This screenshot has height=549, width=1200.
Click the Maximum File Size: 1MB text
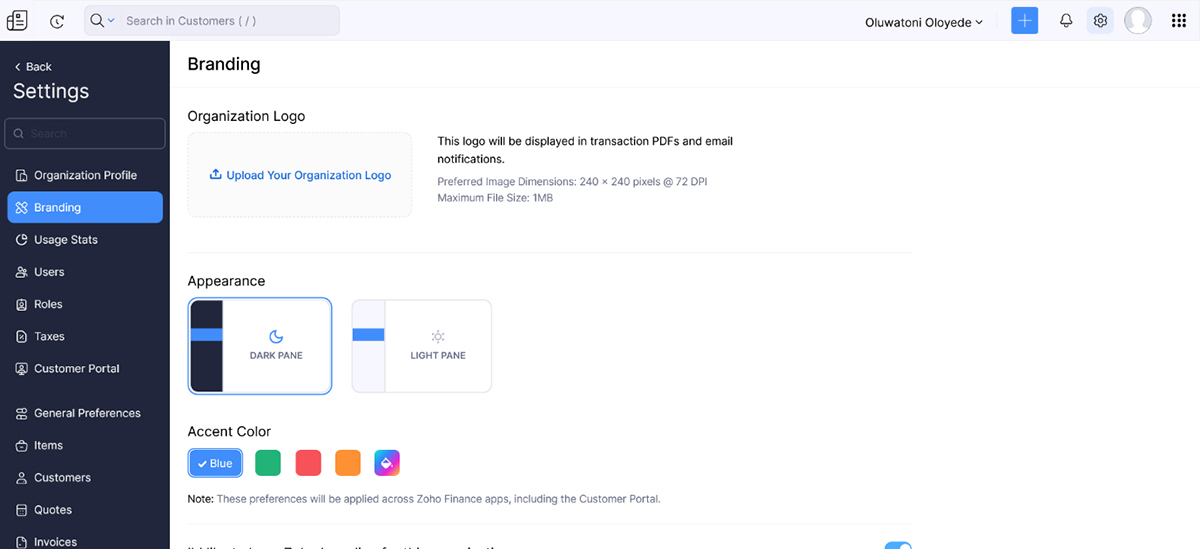click(495, 198)
